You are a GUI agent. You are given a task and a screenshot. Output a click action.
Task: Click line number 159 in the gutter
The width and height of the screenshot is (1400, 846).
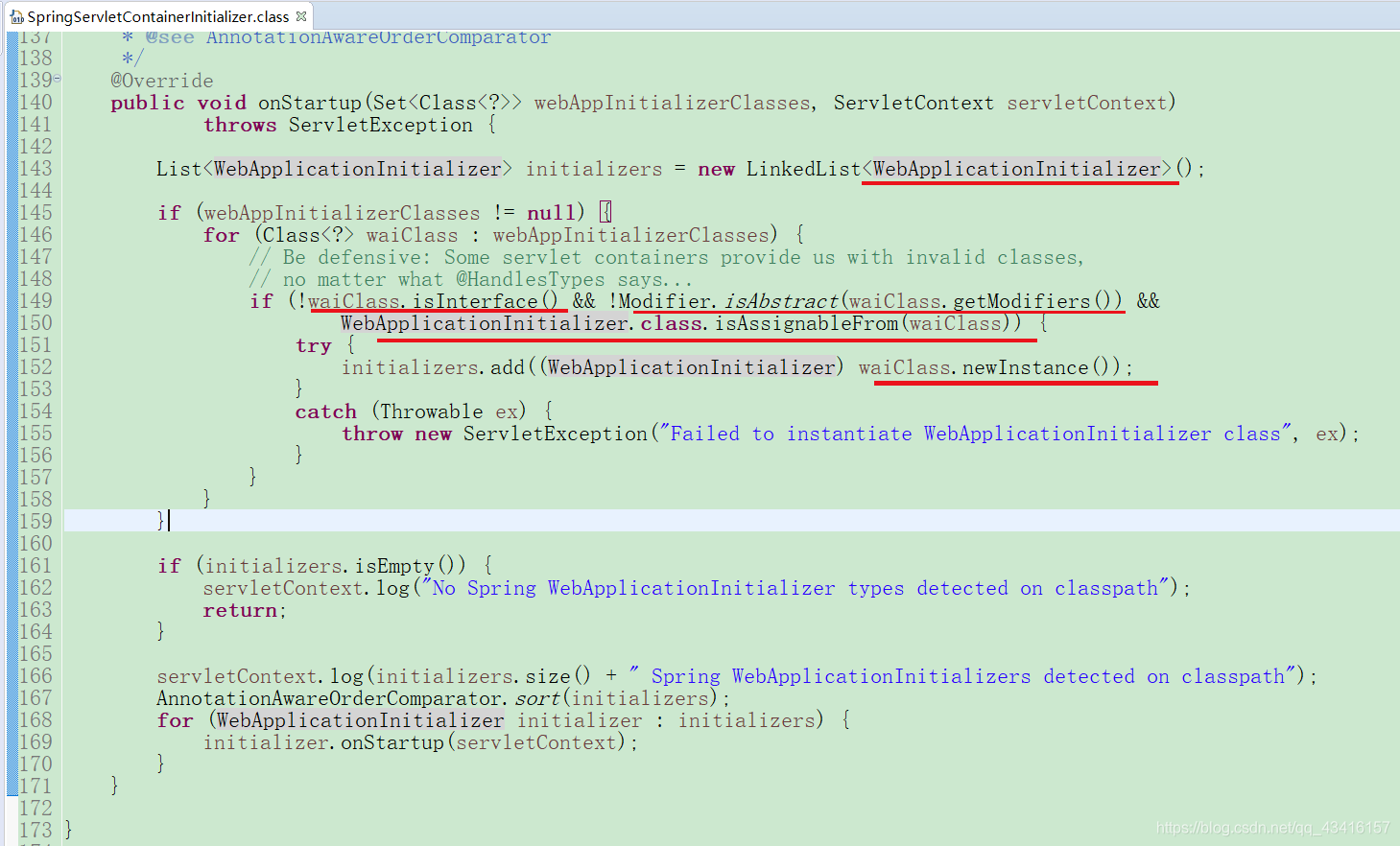(x=36, y=521)
